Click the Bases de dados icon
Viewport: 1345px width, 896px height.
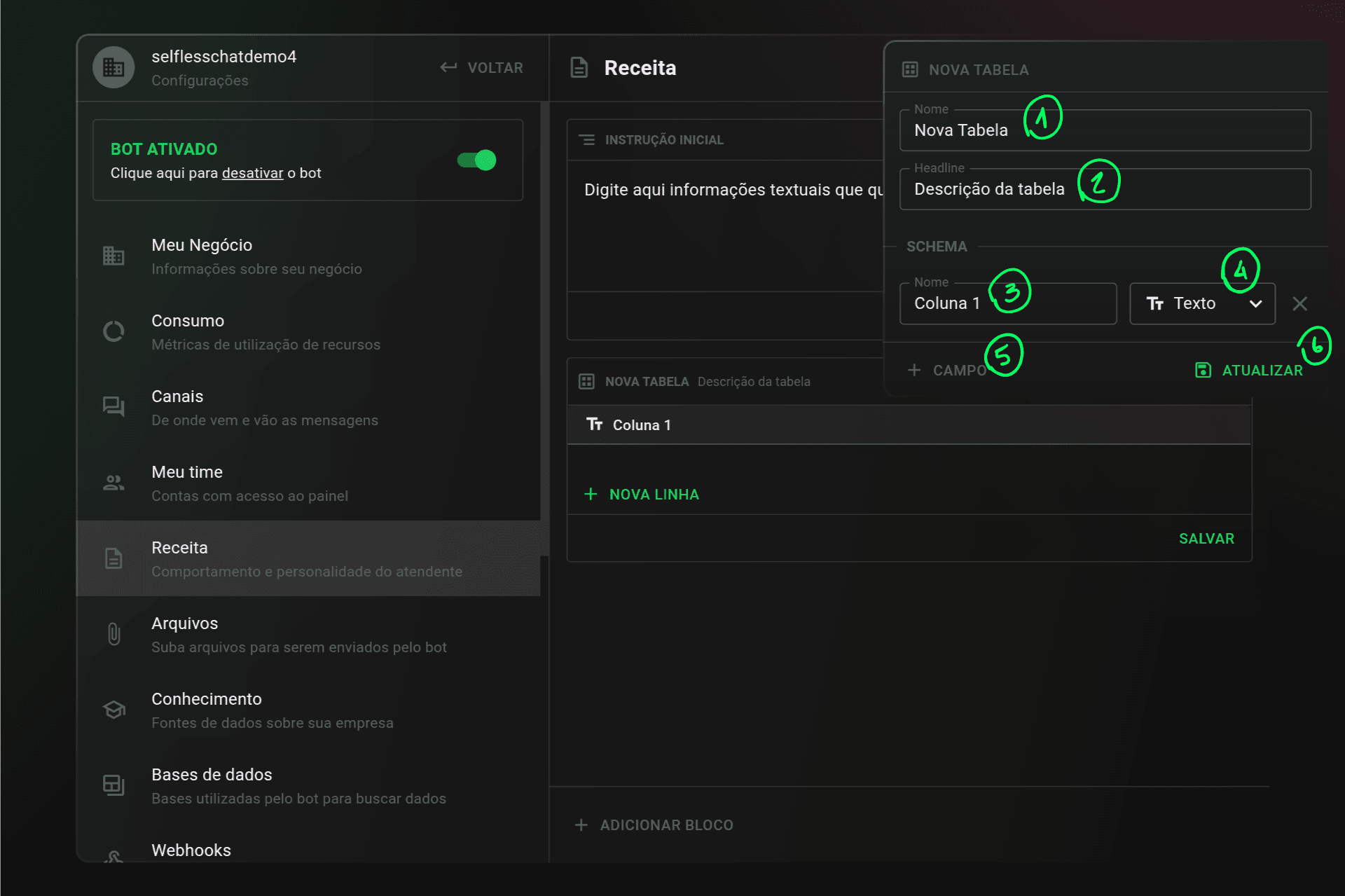pos(113,785)
